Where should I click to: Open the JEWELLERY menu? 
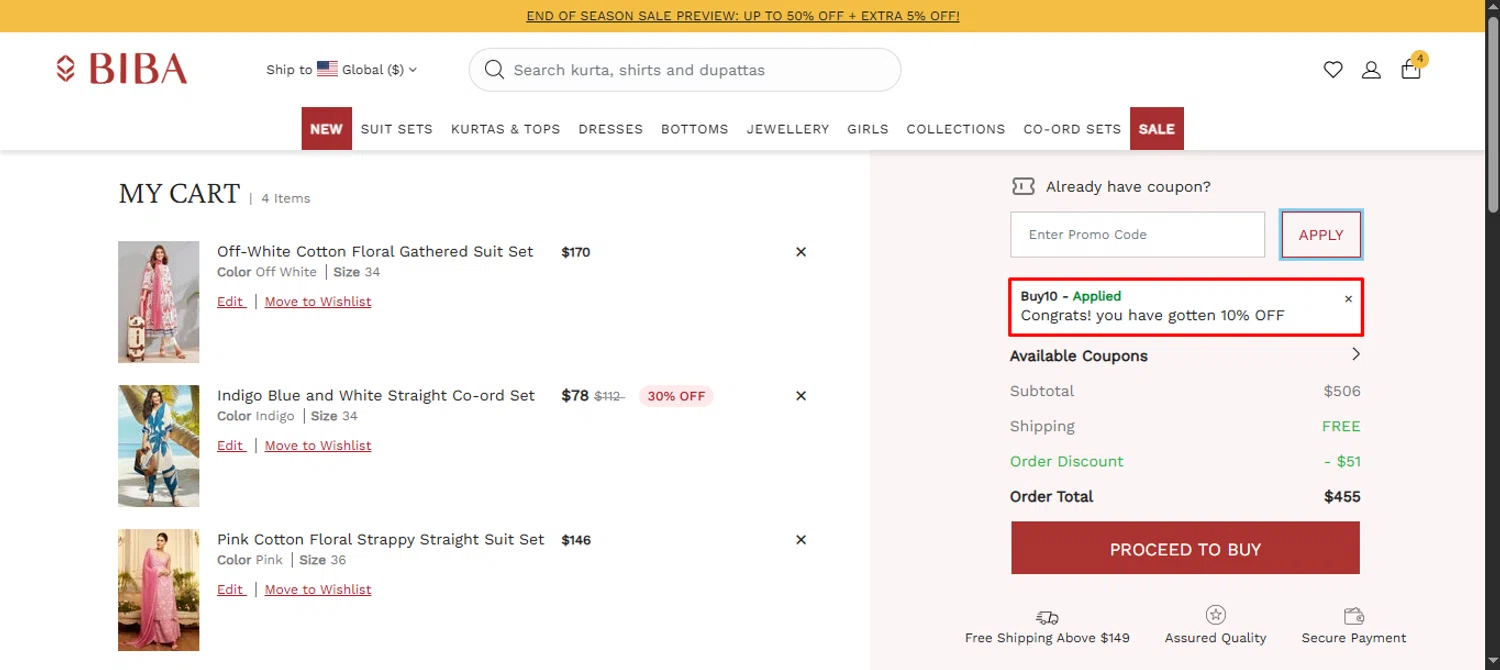pos(788,129)
